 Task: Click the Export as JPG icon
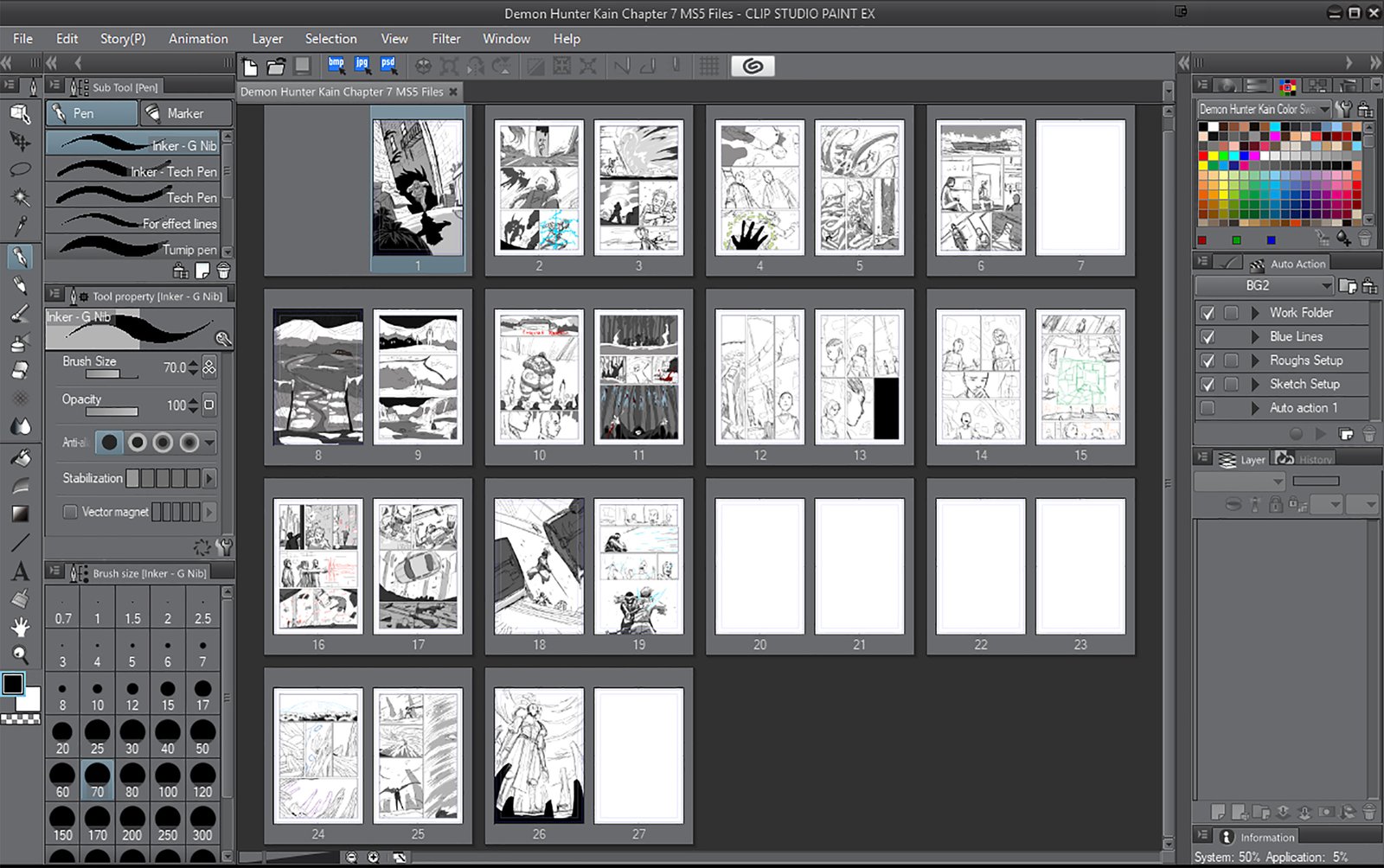click(x=362, y=66)
